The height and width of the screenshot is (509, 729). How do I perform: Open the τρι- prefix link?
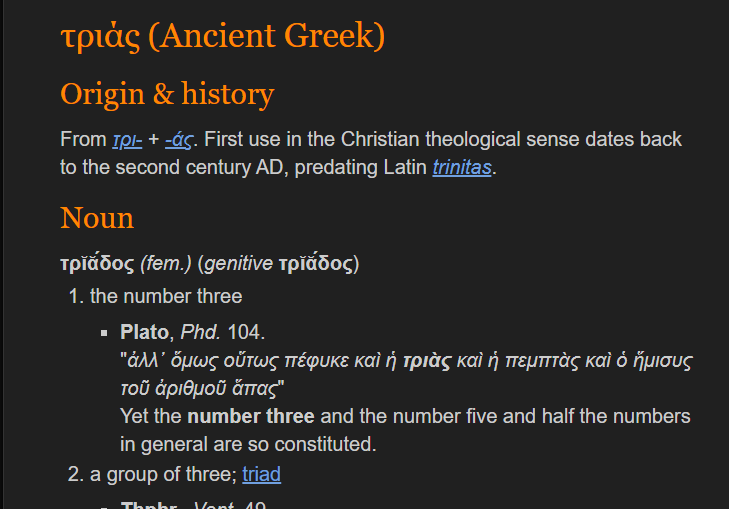pyautogui.click(x=127, y=139)
